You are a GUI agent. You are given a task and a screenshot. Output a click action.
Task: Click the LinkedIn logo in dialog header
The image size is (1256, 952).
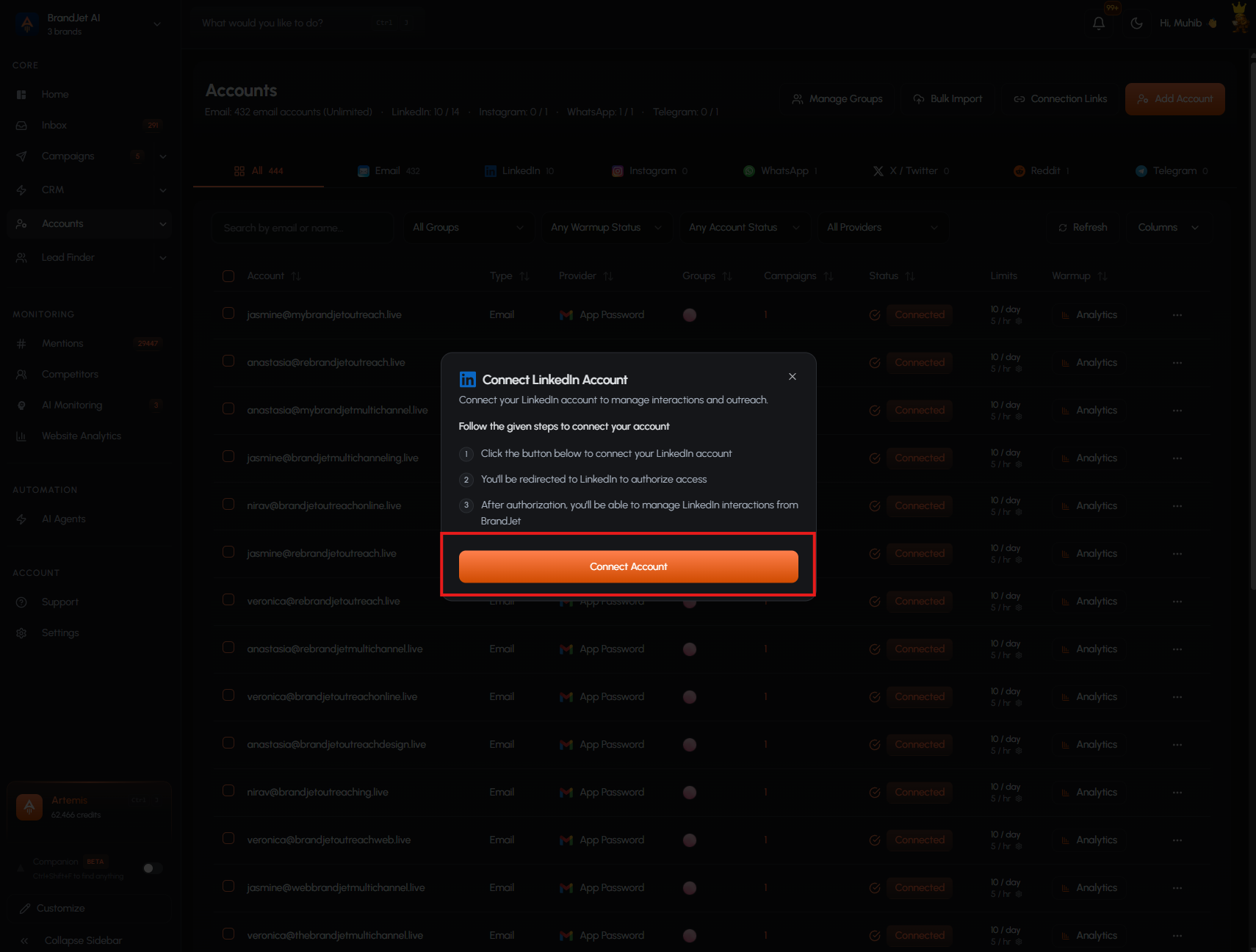[x=467, y=379]
